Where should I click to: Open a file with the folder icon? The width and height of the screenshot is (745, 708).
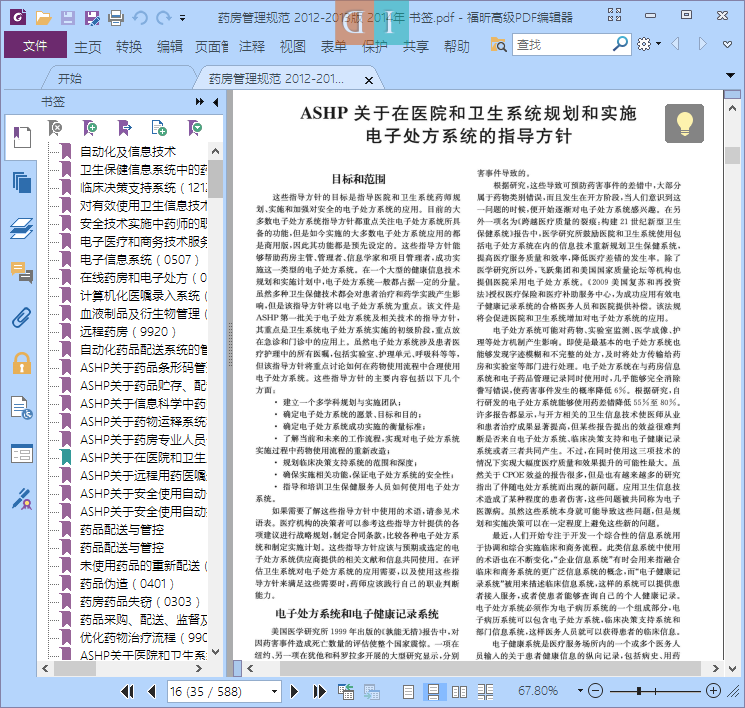[x=43, y=18]
